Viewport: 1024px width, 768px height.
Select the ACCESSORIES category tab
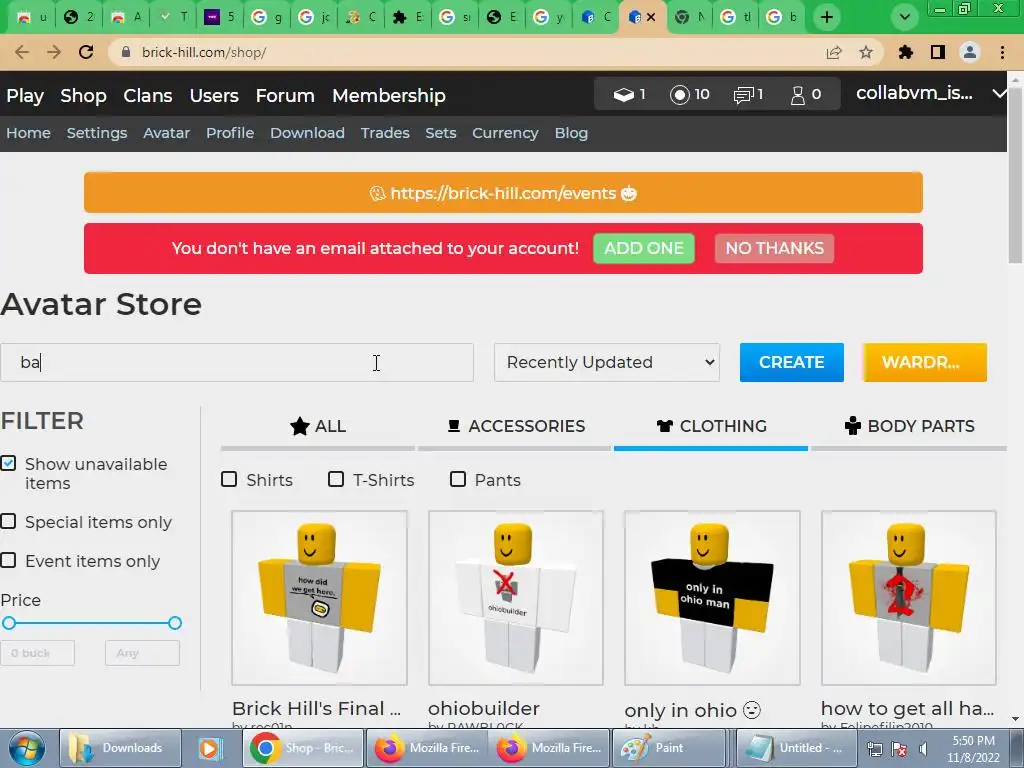point(515,426)
